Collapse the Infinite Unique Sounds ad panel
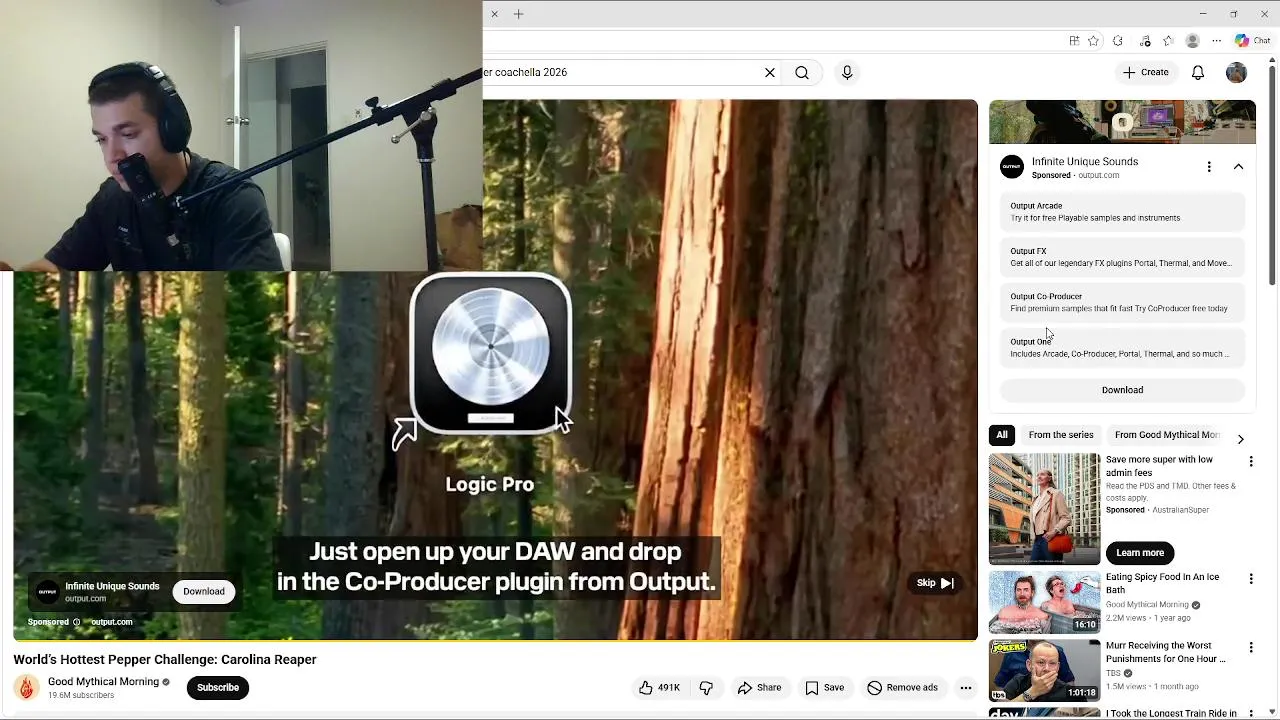This screenshot has width=1280, height=720. coord(1238,167)
